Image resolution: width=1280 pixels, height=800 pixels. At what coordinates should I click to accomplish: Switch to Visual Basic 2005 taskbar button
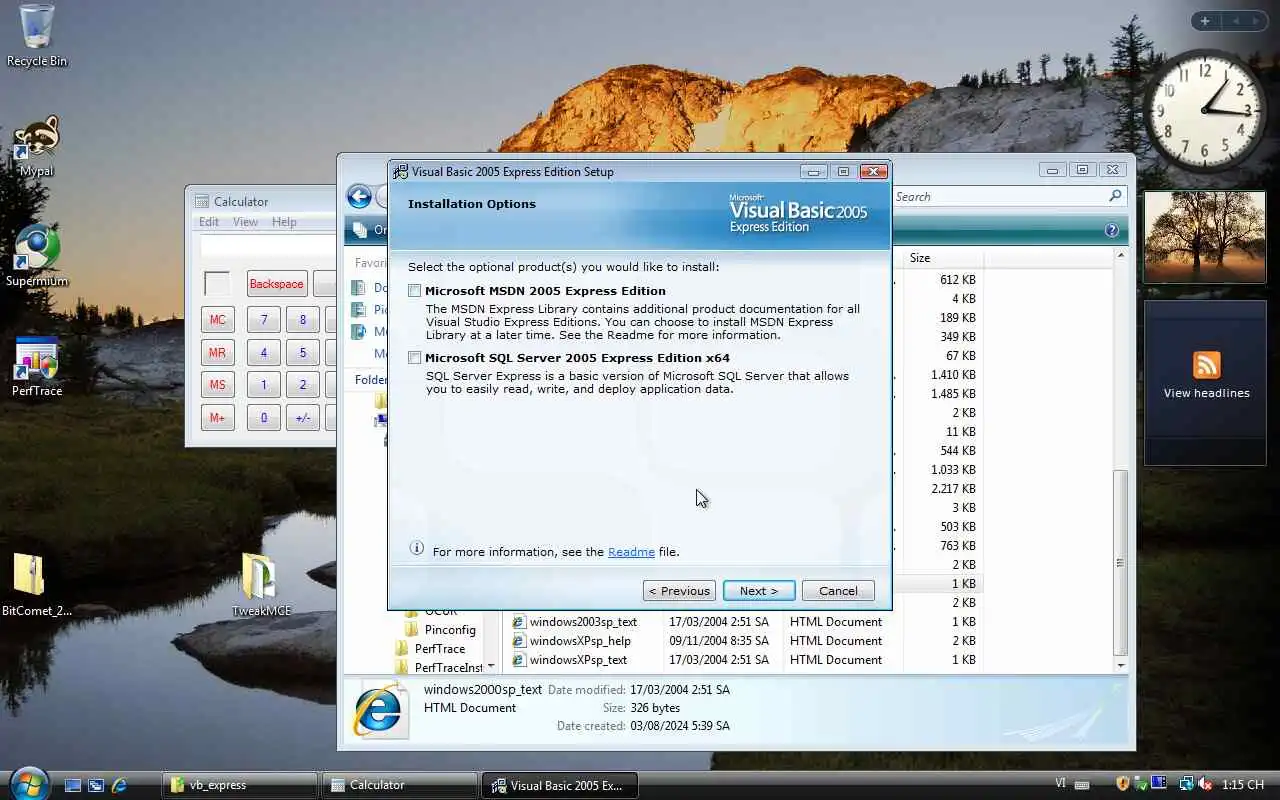pos(560,786)
